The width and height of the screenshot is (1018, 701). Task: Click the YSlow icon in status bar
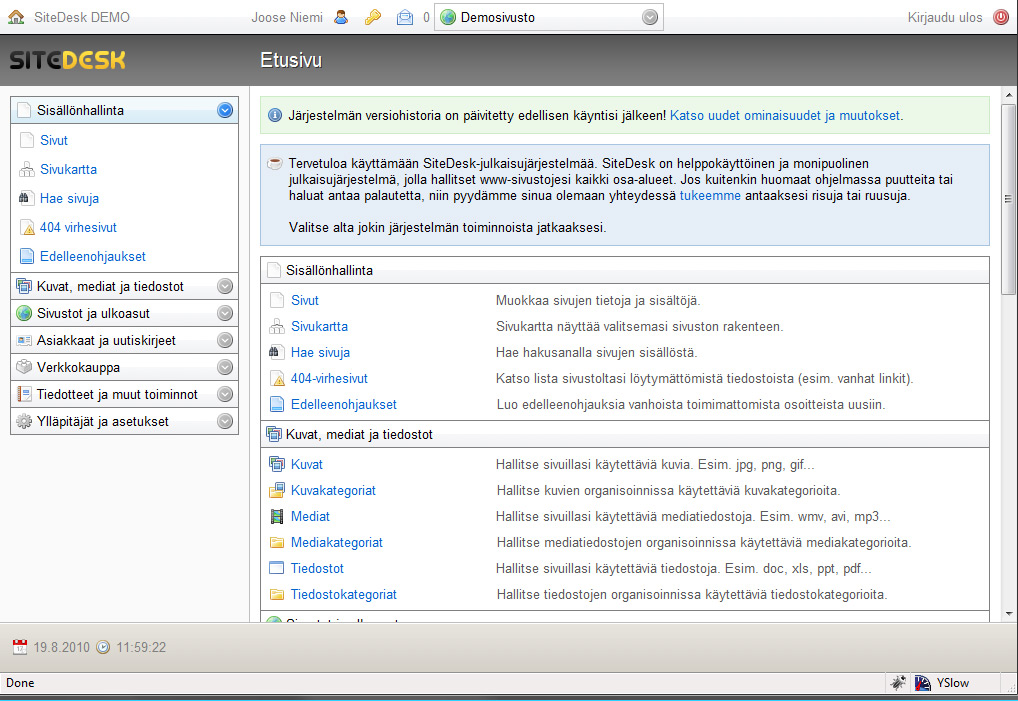click(x=923, y=683)
